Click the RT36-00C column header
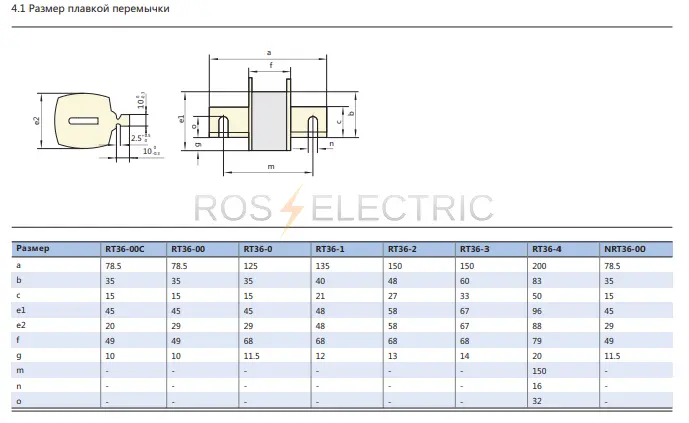This screenshot has width=689, height=423. (x=124, y=249)
